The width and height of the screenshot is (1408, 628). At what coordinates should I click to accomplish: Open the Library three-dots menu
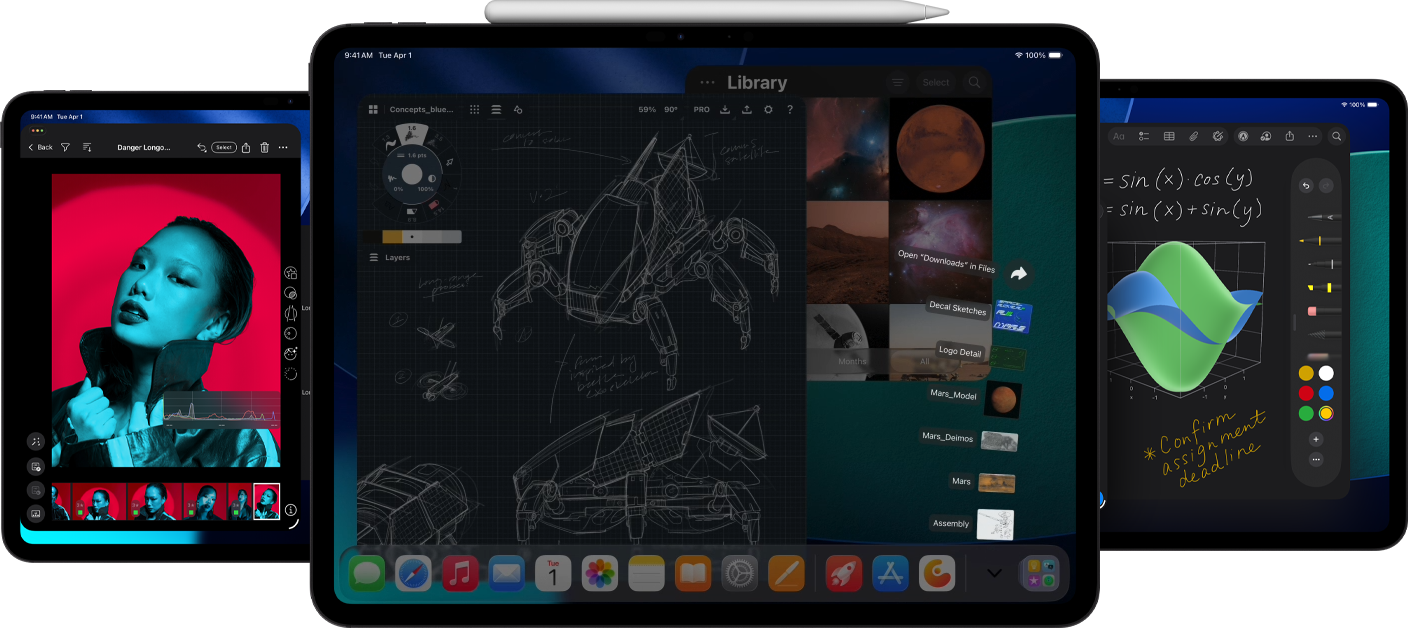pos(708,83)
